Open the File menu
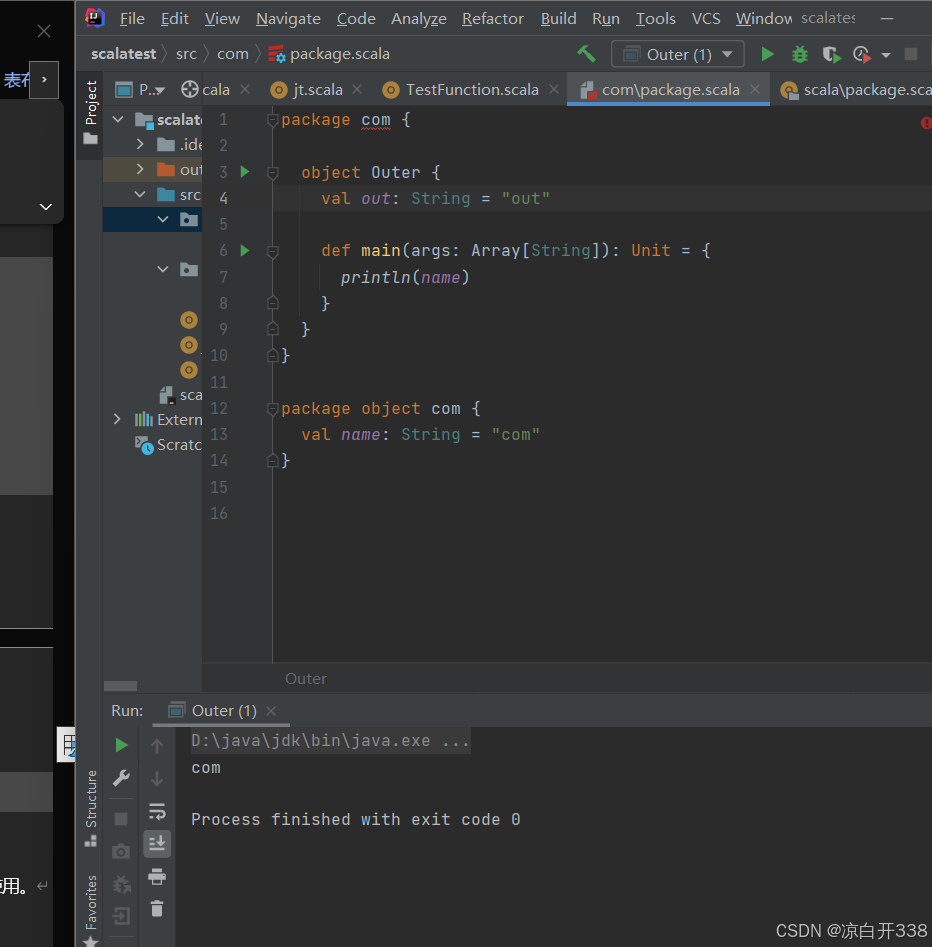 point(132,19)
